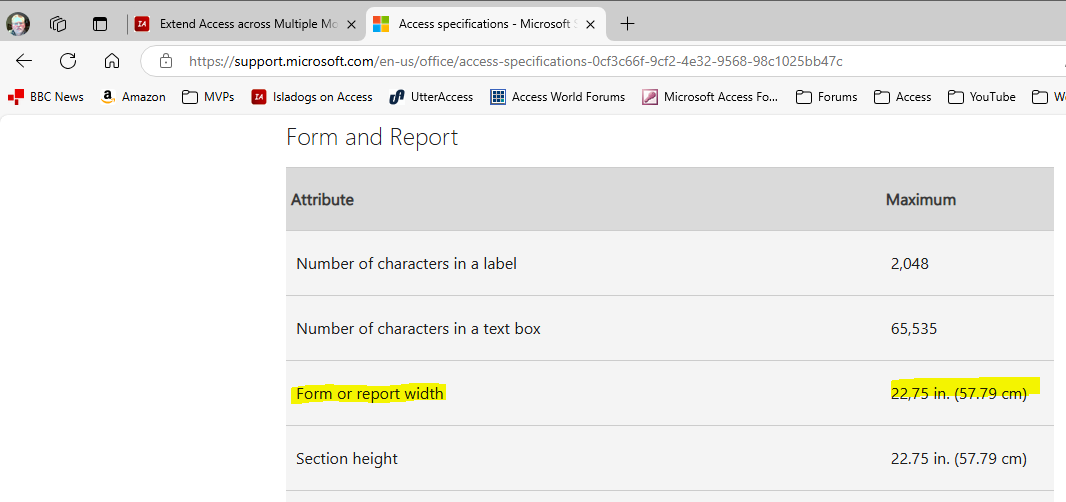Screen dimensions: 1066x502
Task: Select the value 2,048
Action: point(910,264)
